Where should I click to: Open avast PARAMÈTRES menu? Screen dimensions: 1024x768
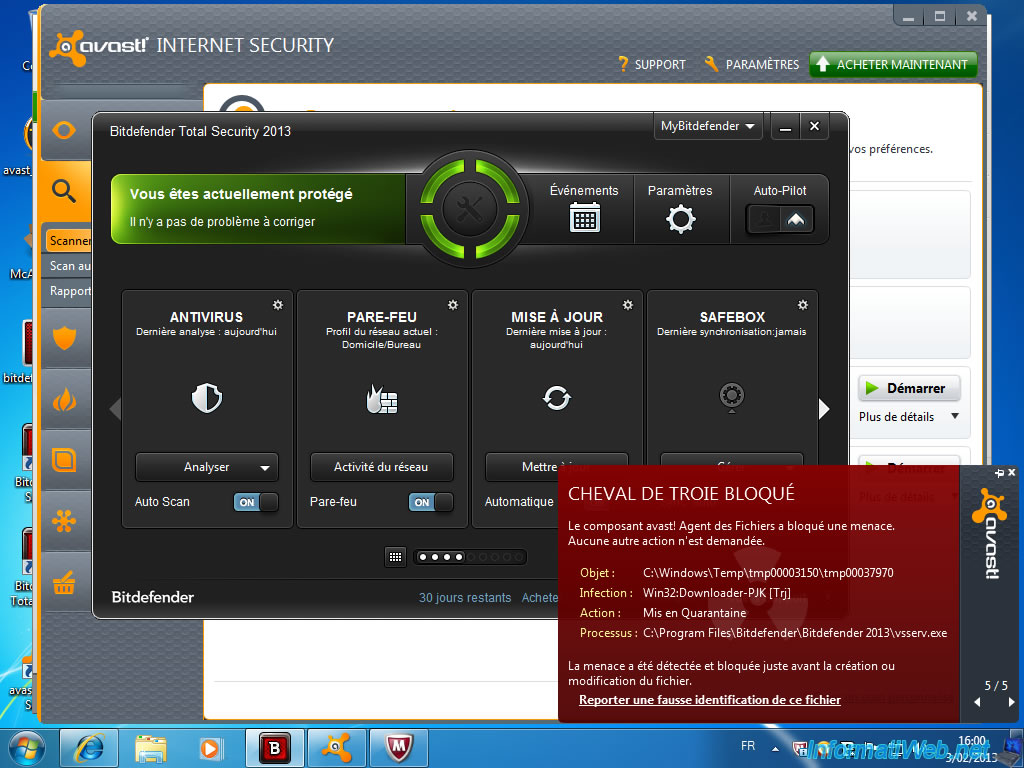[752, 65]
